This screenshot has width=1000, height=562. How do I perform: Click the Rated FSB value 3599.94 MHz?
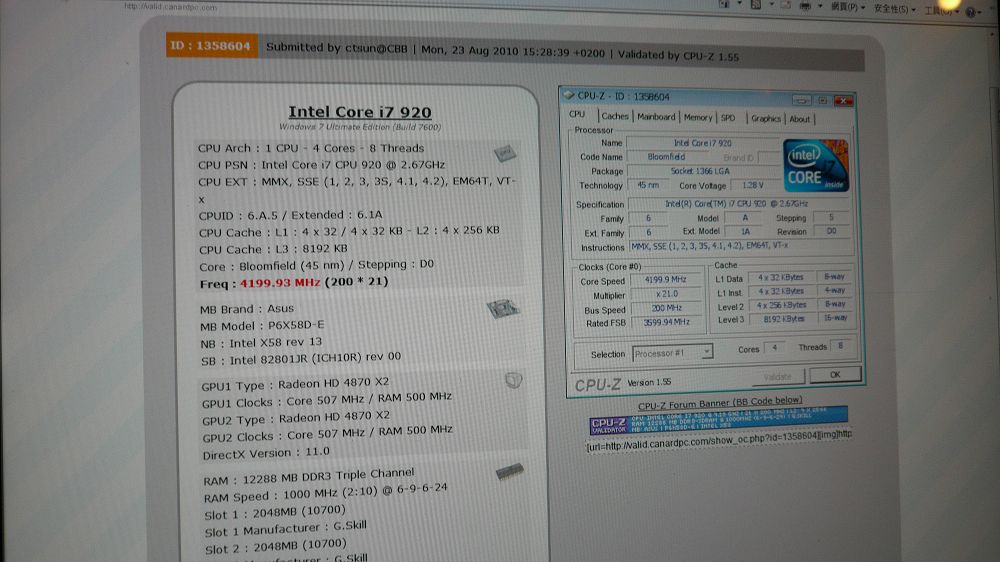666,323
